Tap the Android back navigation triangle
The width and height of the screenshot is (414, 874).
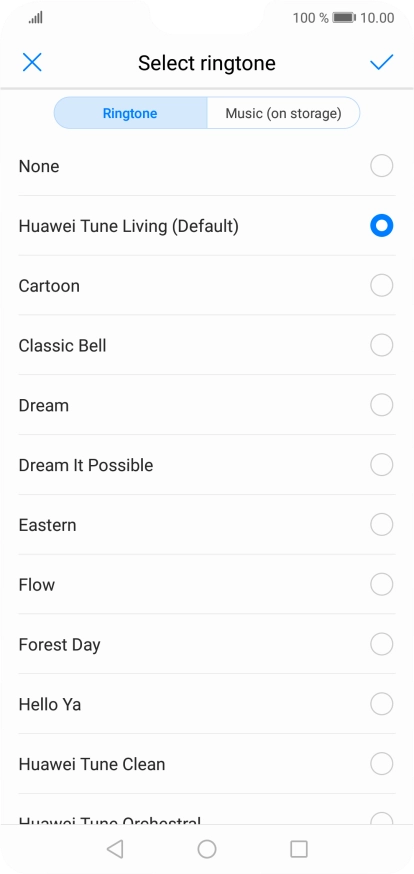coord(115,849)
